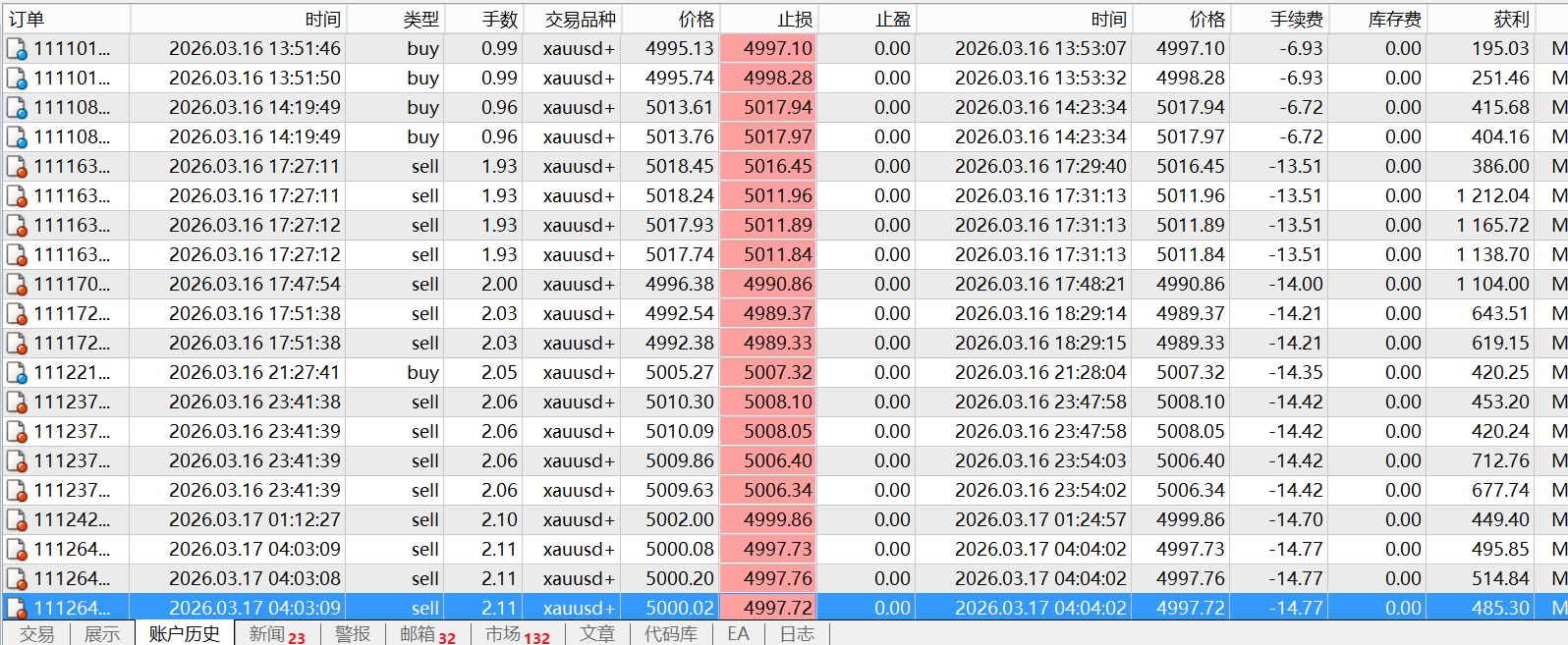Viewport: 1568px width, 645px height.
Task: Open the 展示 tab
Action: tap(102, 633)
